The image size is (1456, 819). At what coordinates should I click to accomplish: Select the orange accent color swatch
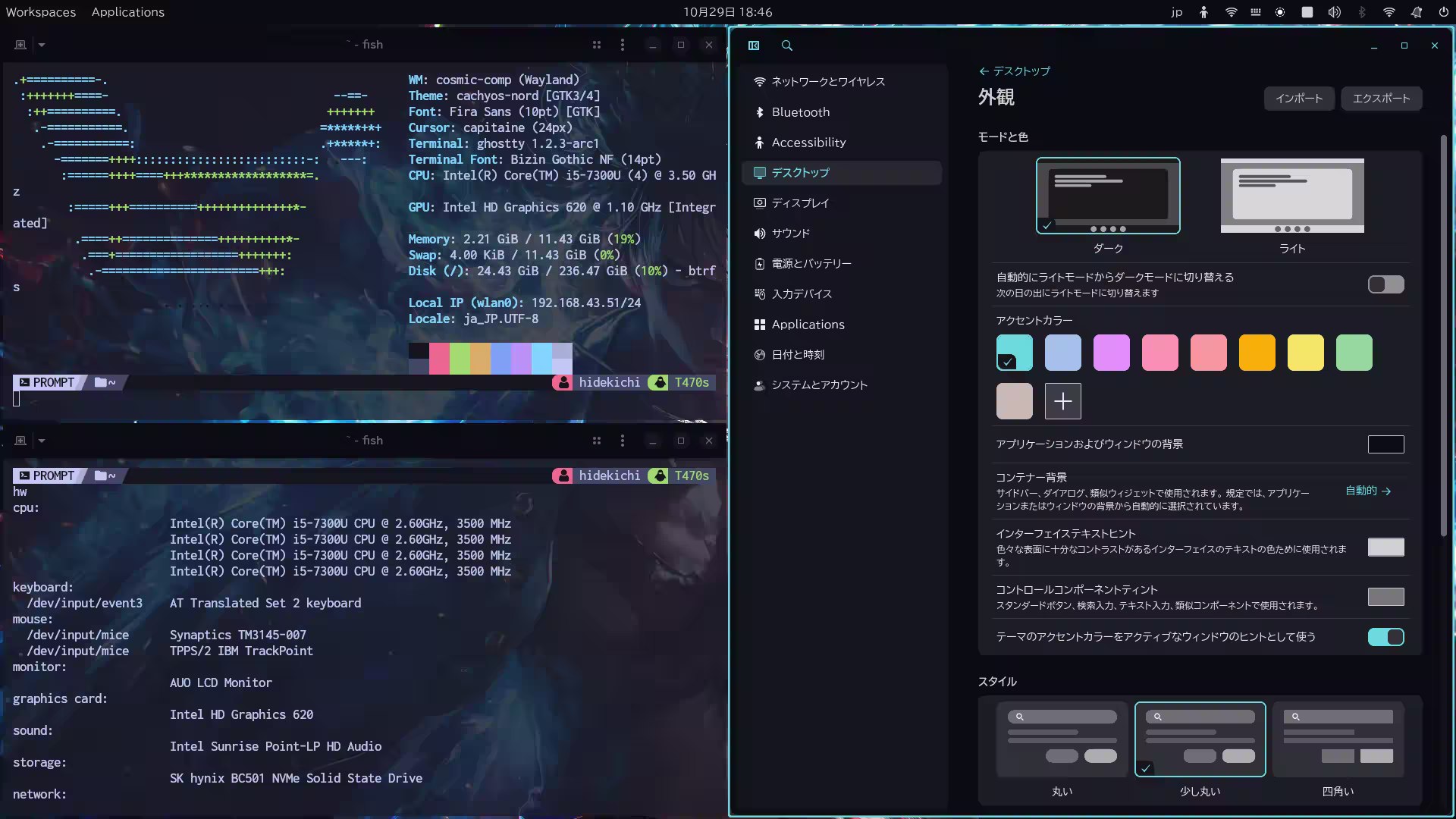click(x=1257, y=352)
